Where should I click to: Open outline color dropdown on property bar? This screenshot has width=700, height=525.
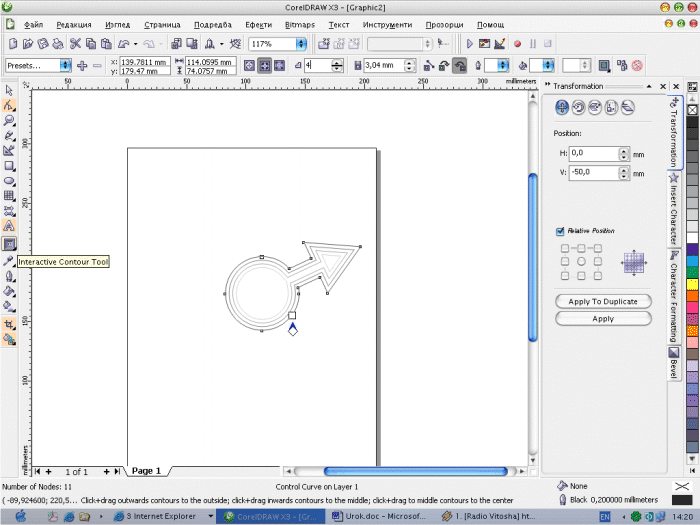(503, 66)
